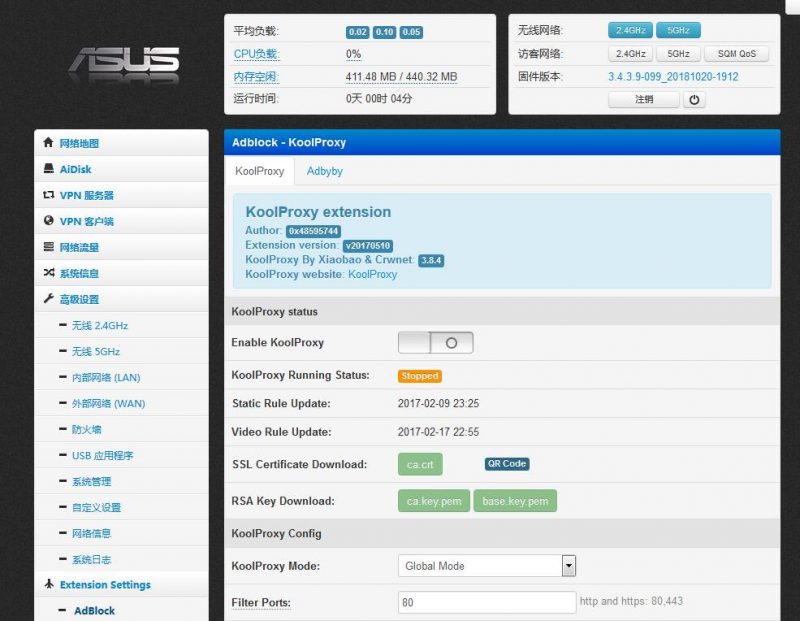Viewport: 800px width, 621px height.
Task: Click the Filter Ports input field
Action: (487, 602)
